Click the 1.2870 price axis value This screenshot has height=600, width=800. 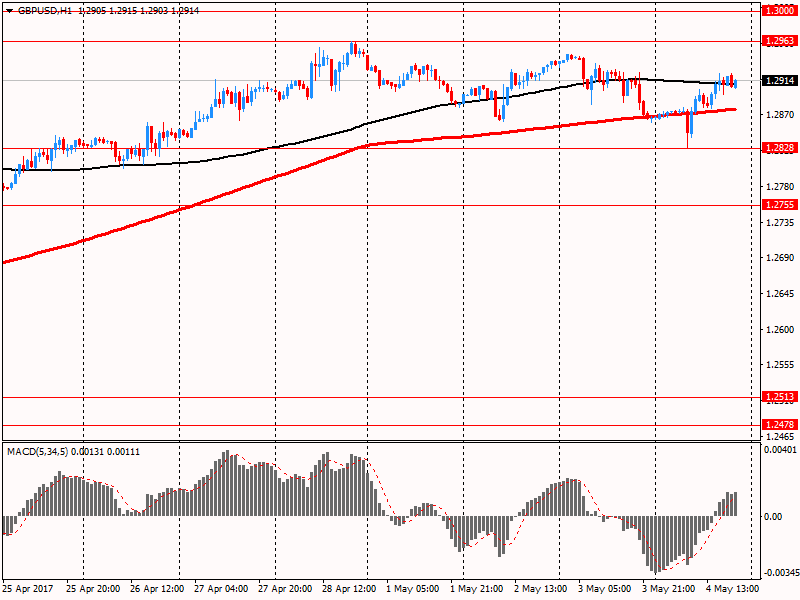(780, 115)
